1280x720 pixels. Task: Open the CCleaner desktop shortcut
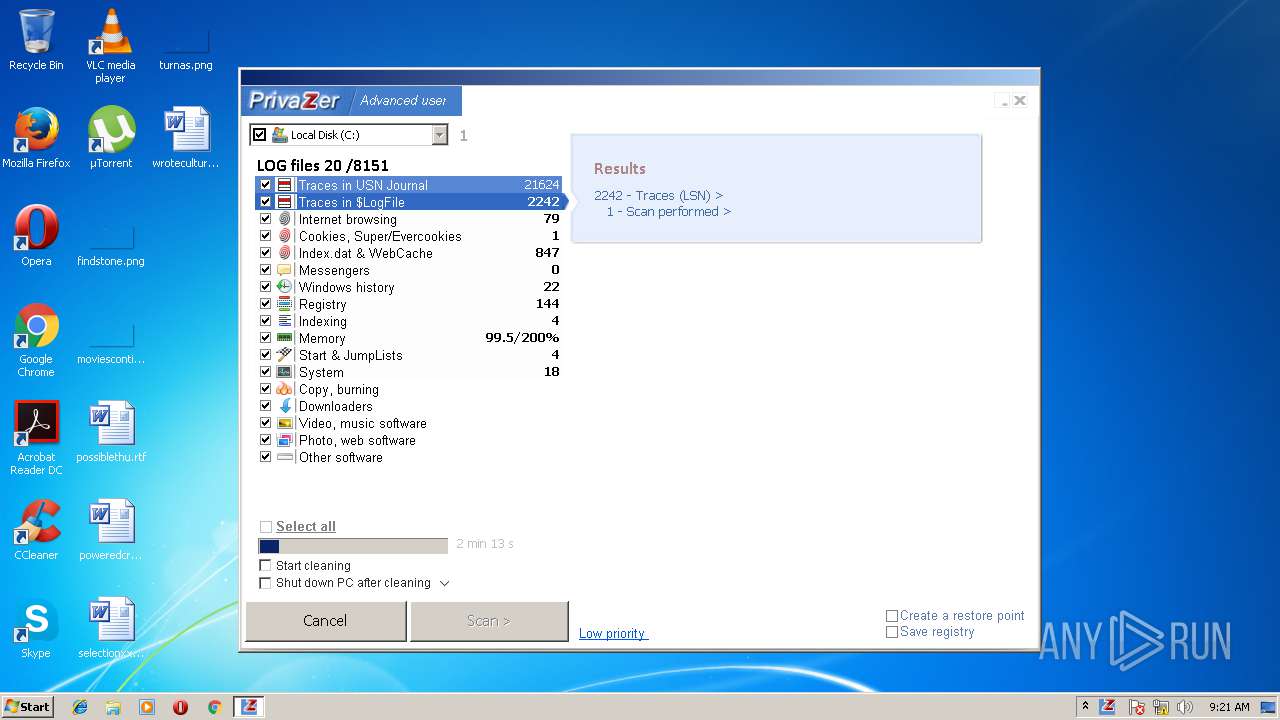36,531
